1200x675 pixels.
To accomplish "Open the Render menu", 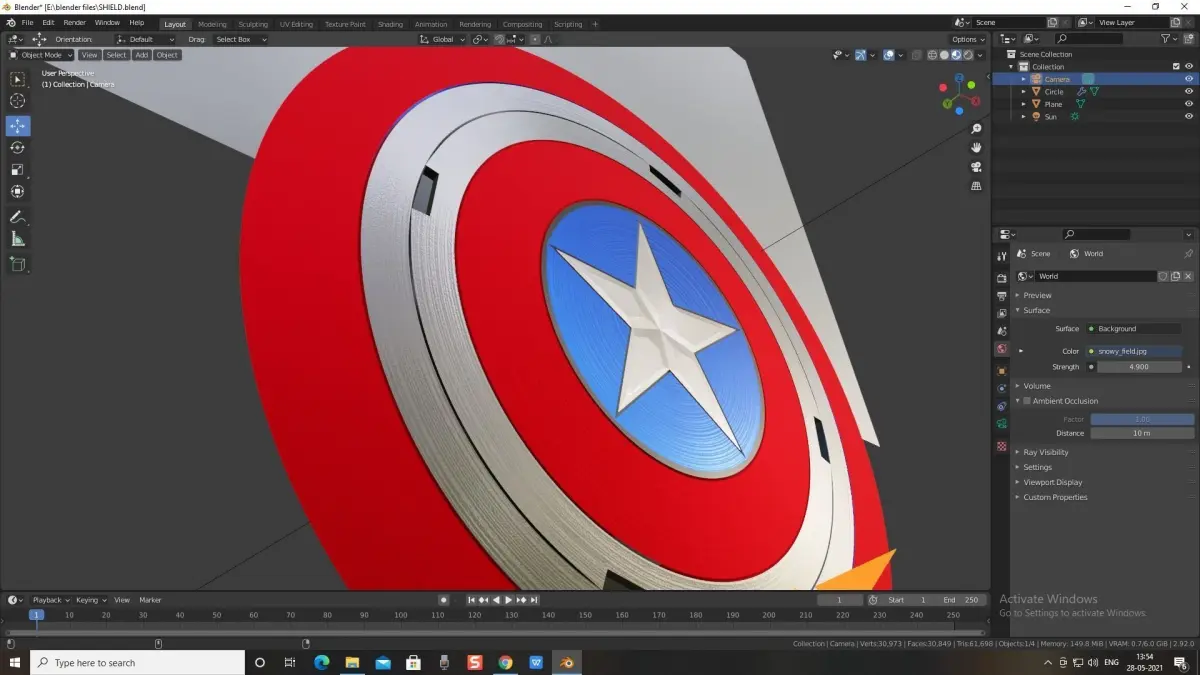I will 74,22.
